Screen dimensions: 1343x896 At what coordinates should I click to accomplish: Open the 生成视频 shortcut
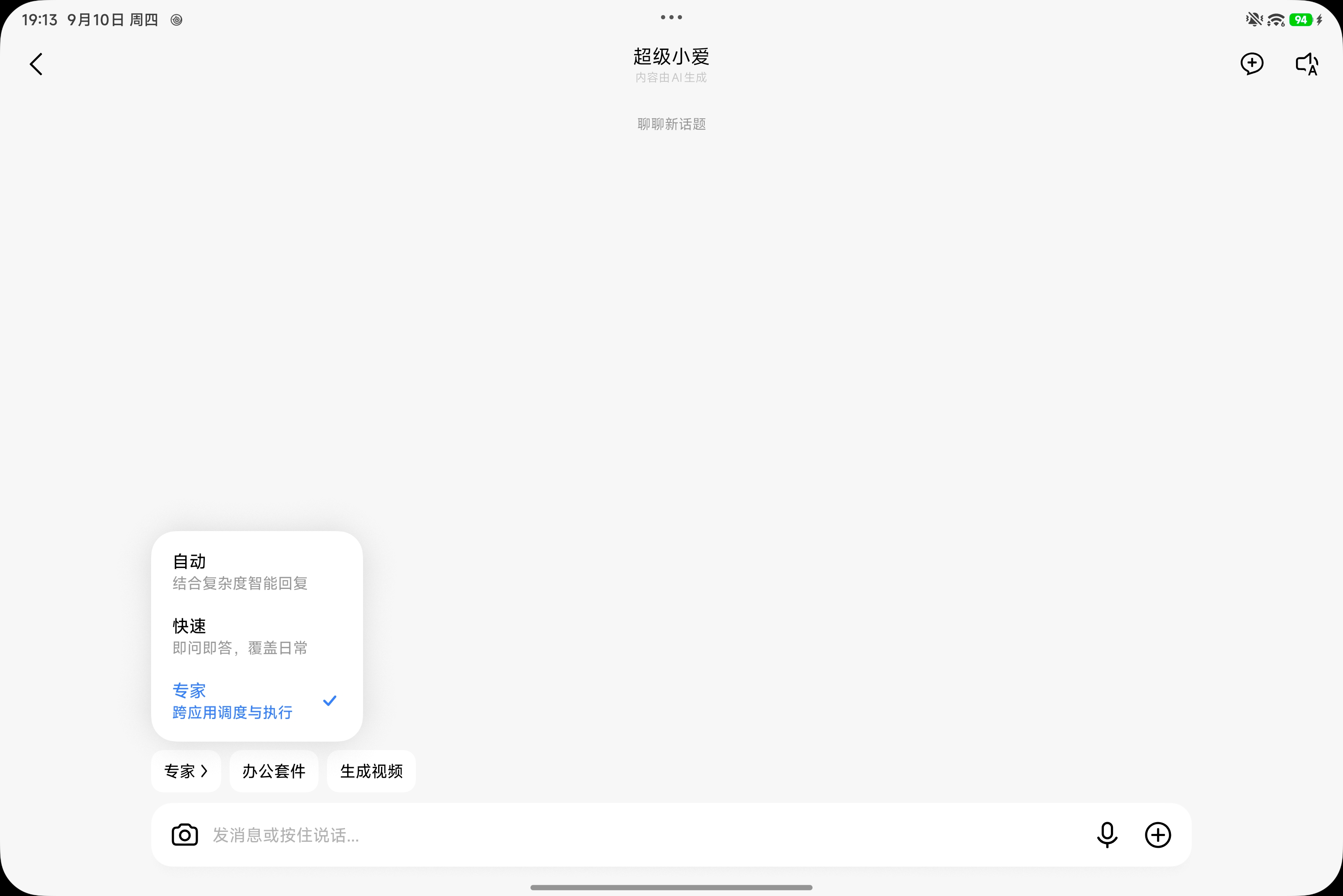pyautogui.click(x=371, y=771)
